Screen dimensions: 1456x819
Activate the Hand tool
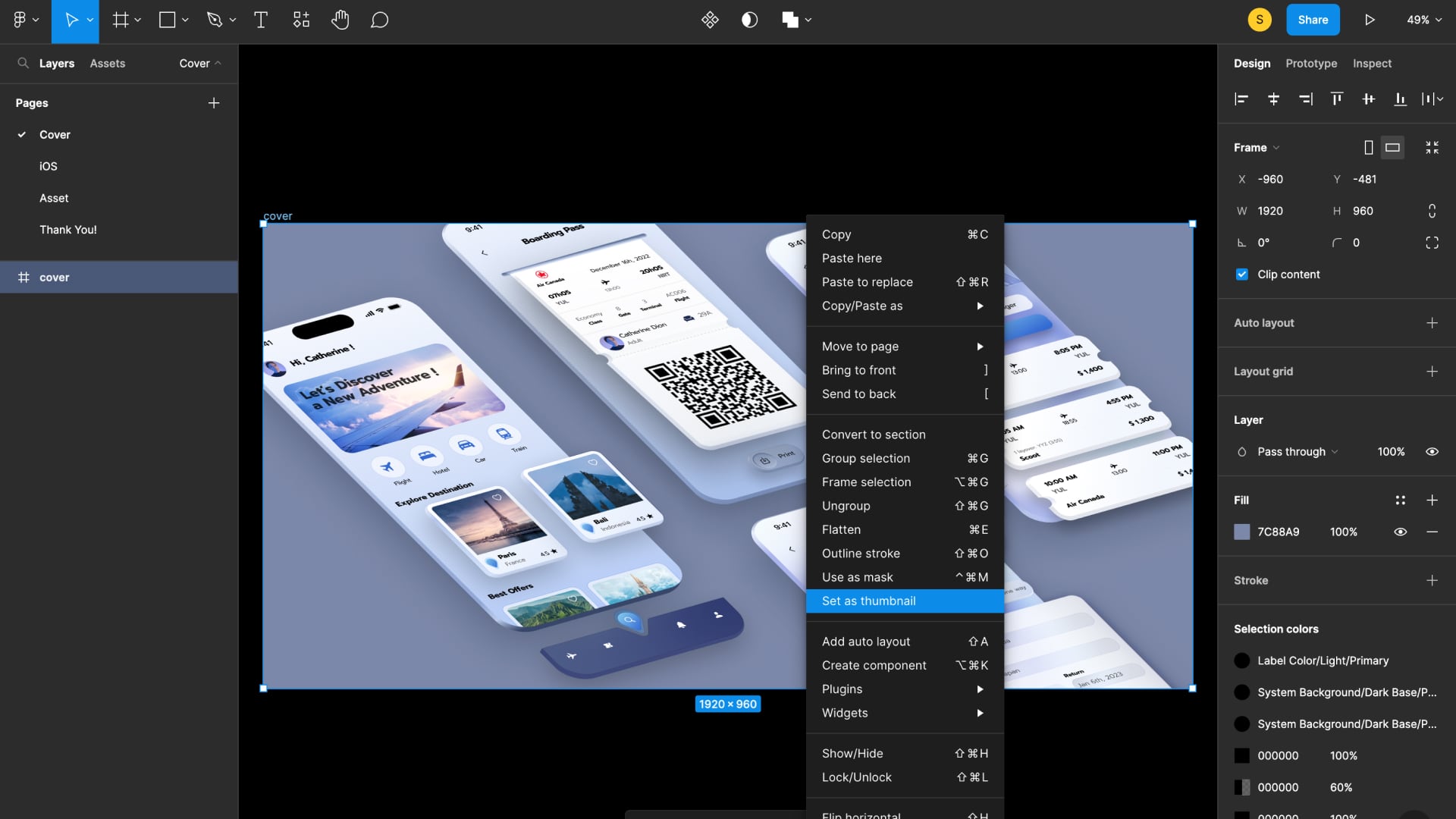[340, 20]
